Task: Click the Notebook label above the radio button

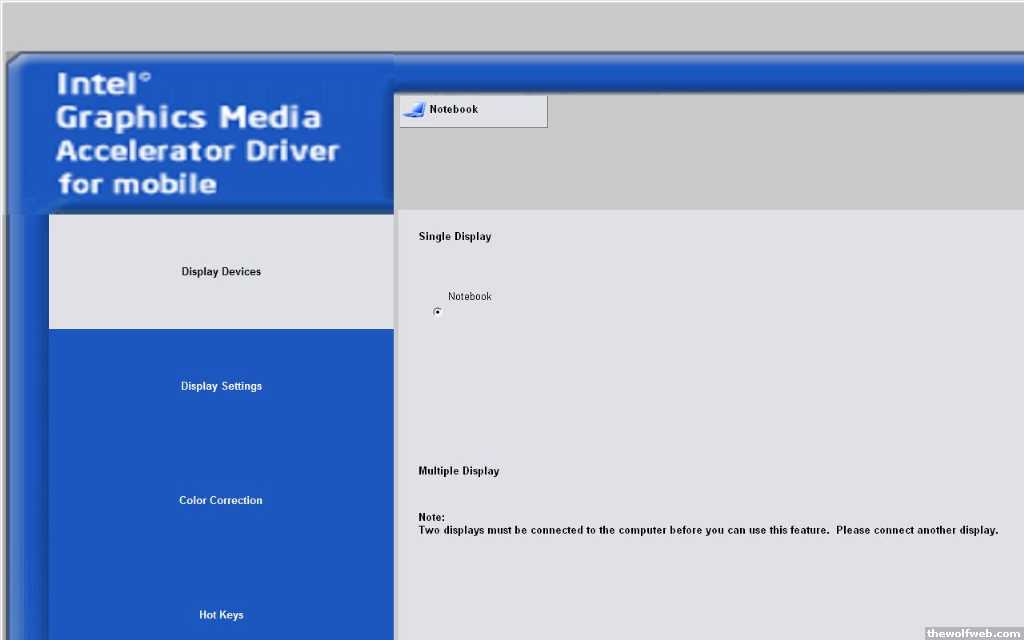Action: tap(469, 296)
